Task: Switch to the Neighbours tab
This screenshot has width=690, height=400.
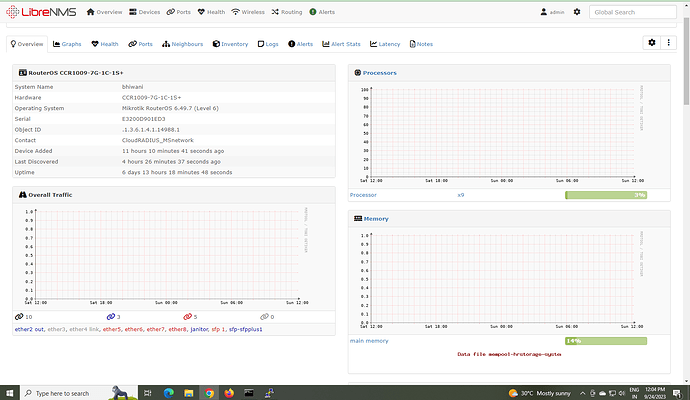Action: [183, 44]
